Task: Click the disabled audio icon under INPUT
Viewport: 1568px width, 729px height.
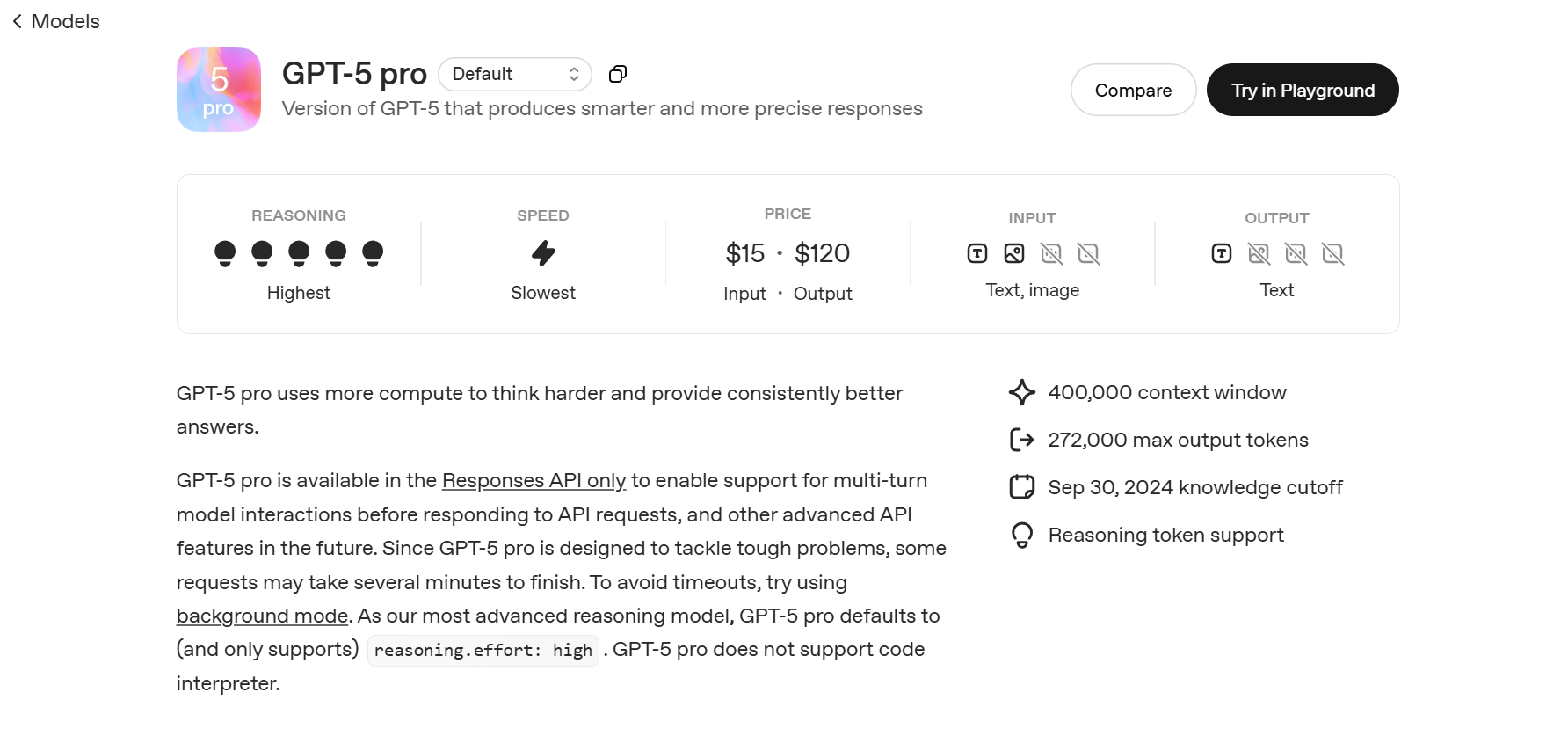Action: pos(1051,253)
